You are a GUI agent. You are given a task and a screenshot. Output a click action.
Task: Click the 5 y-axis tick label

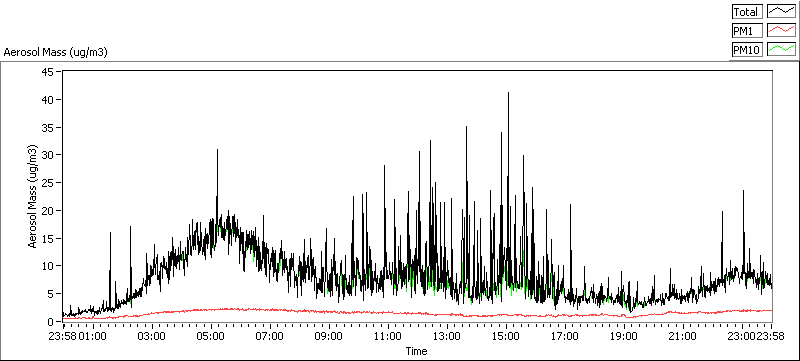(52, 294)
